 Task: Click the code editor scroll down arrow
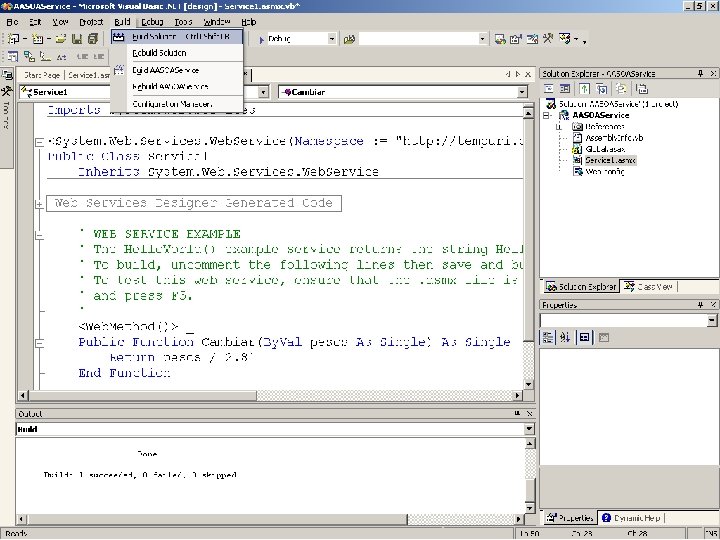pos(528,384)
